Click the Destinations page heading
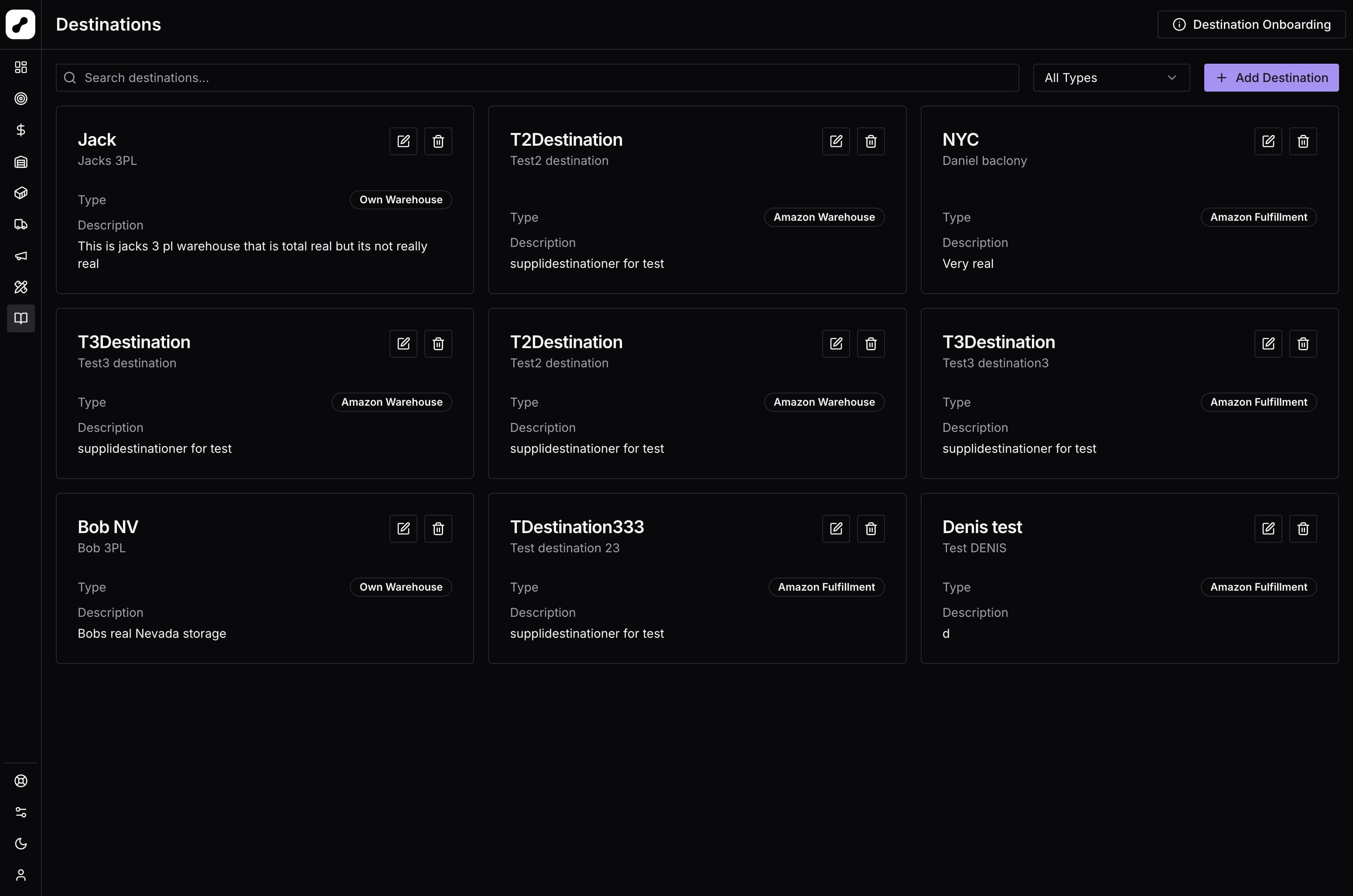1353x896 pixels. pyautogui.click(x=109, y=24)
